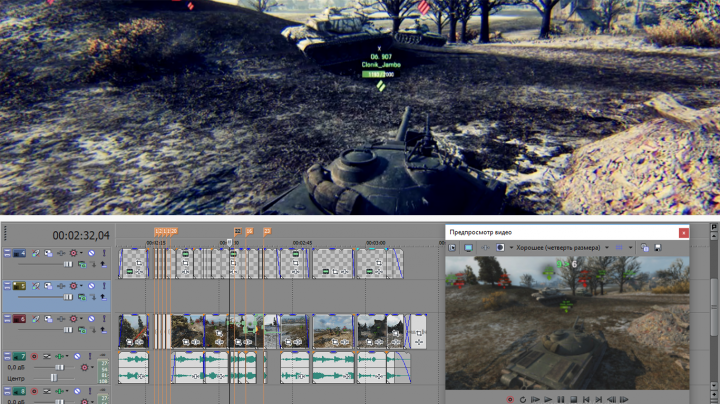Image resolution: width=720 pixels, height=404 pixels.
Task: Minimize track 4 height button
Action: [7, 253]
